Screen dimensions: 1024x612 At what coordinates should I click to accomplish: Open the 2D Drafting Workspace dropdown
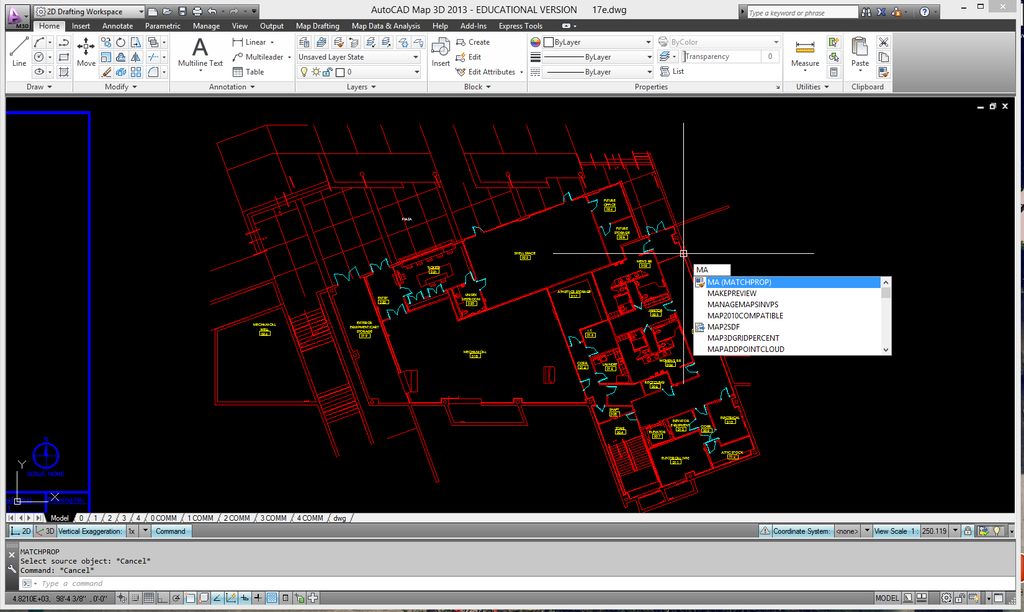(89, 11)
